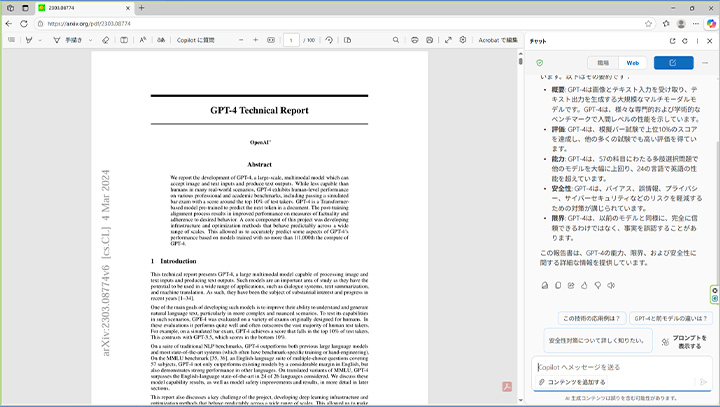
Task: Give thumbs down to the response
Action: click(597, 285)
